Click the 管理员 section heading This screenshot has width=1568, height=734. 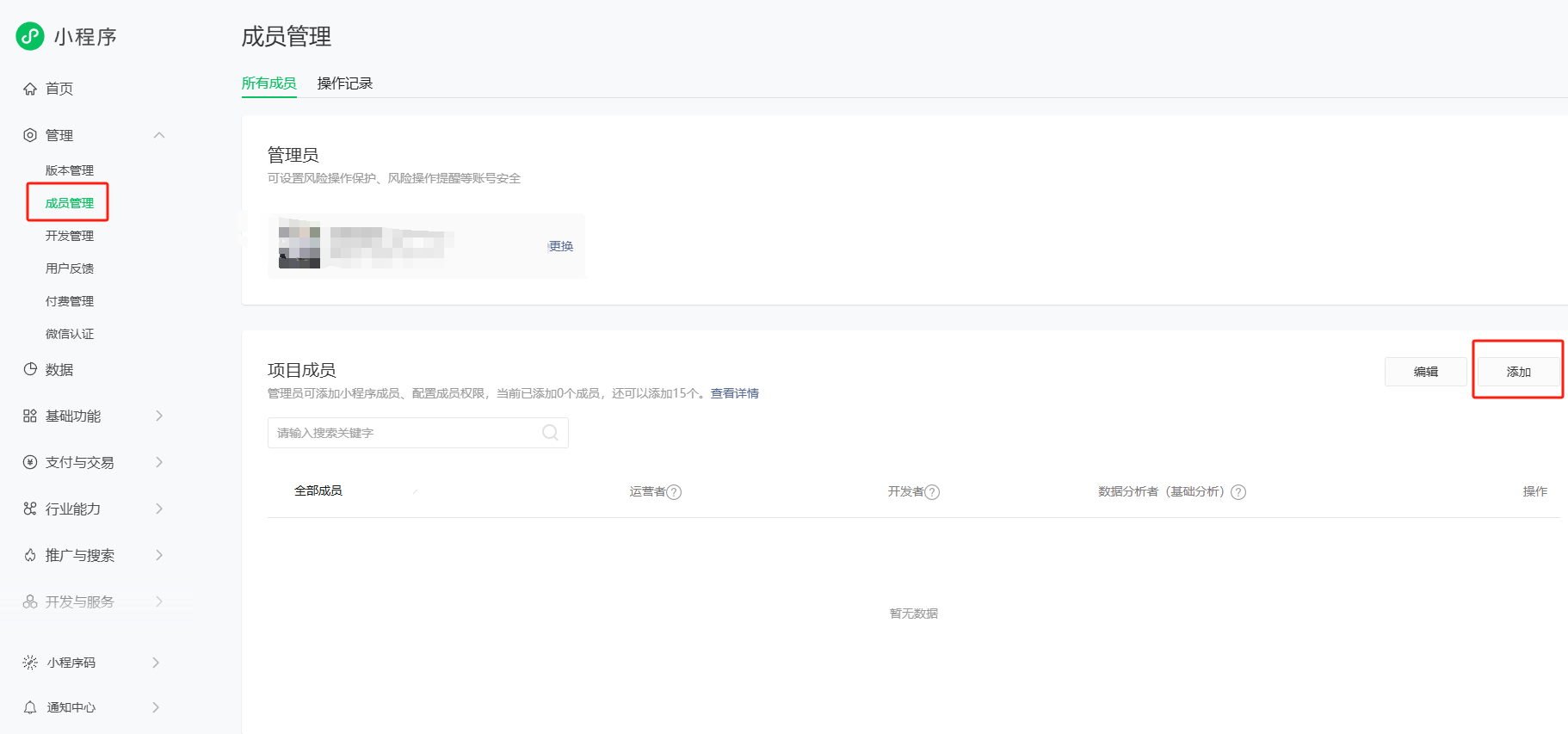point(293,155)
